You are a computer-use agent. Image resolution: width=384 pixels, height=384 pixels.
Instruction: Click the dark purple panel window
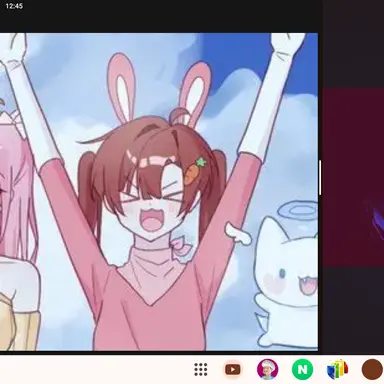tap(354, 177)
